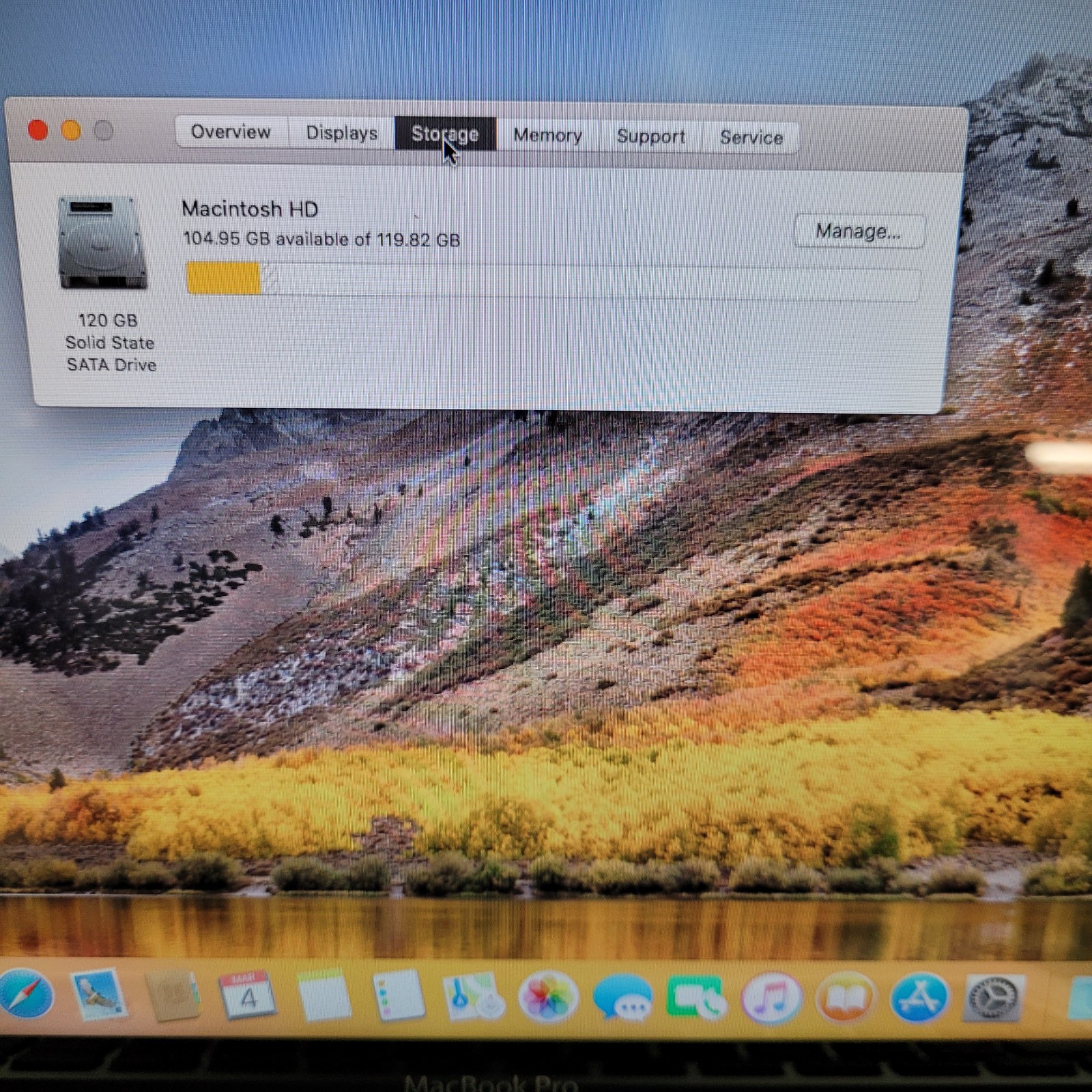Screen dimensions: 1092x1092
Task: Open the Support tab
Action: [650, 136]
